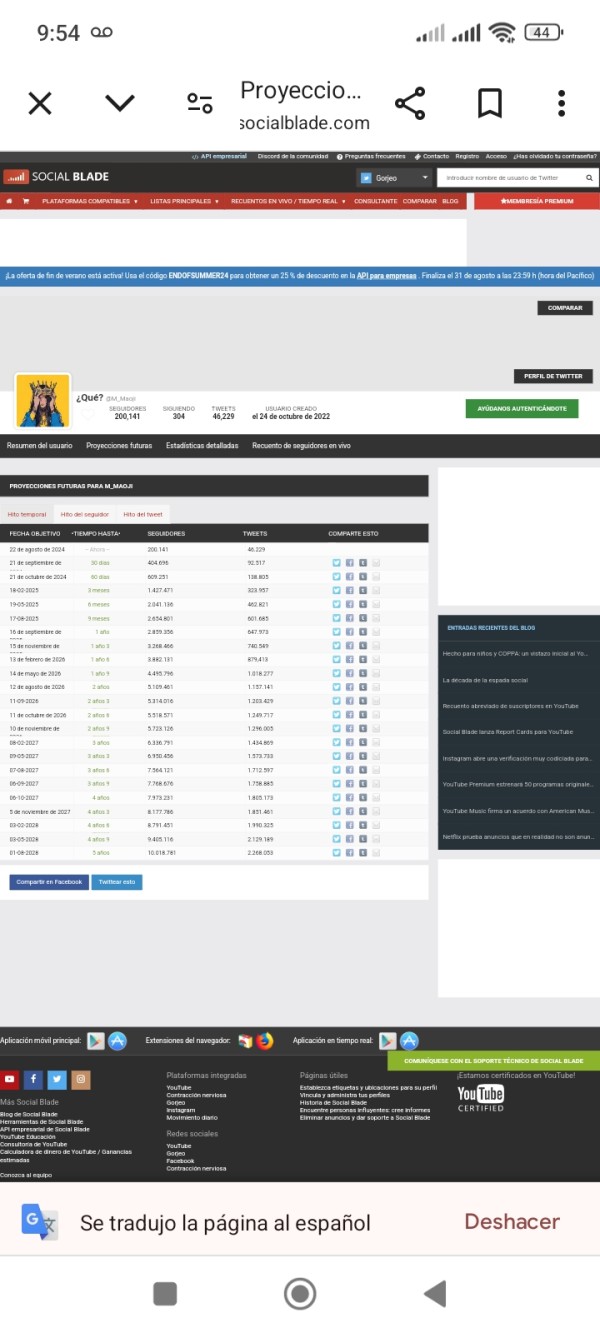The image size is (600, 1333).
Task: Click Google Play icon for Aplicación móvil principal
Action: (96, 1041)
